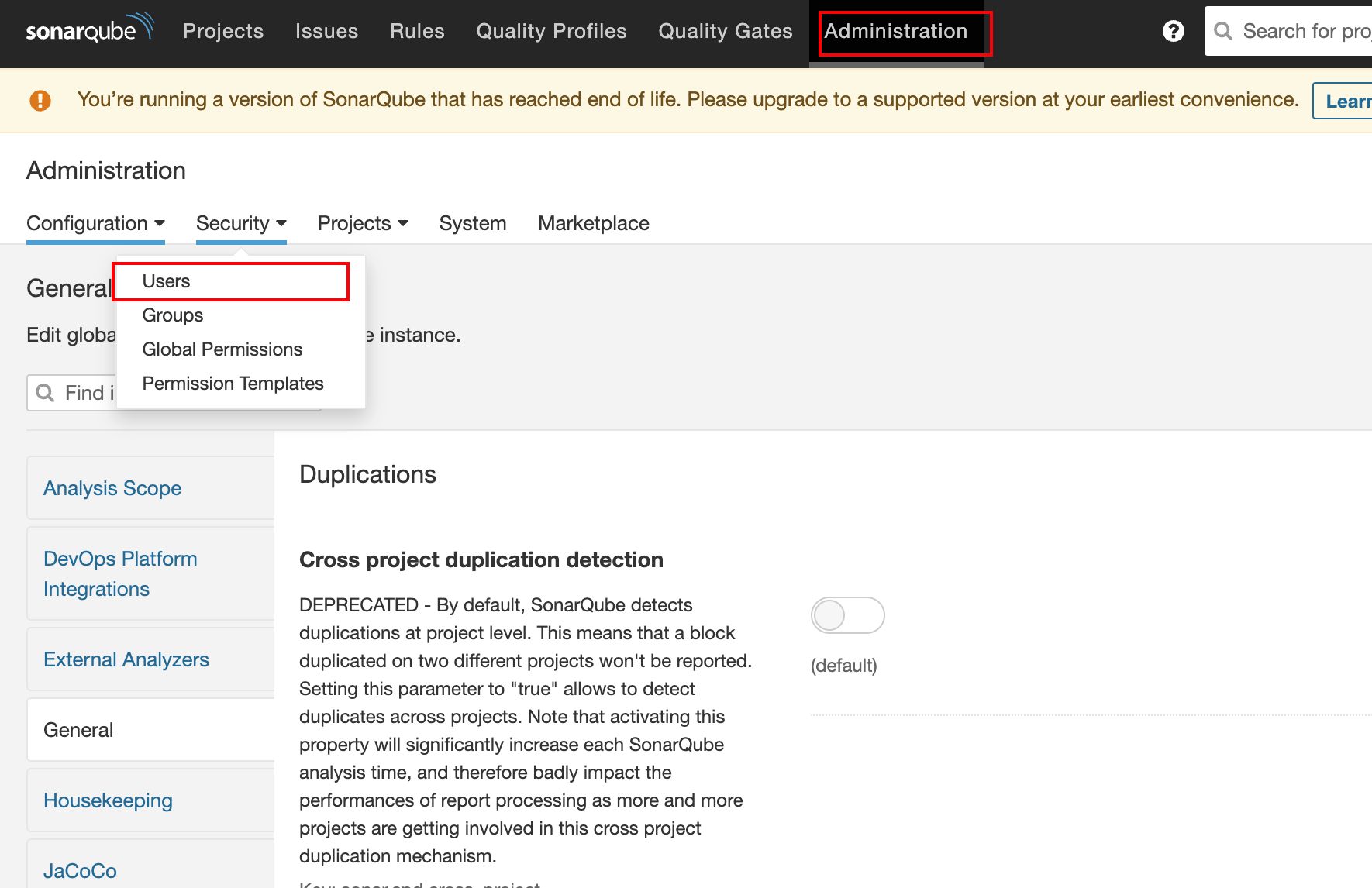Viewport: 1372px width, 888px height.
Task: Go to Quality Profiles
Action: (x=551, y=31)
